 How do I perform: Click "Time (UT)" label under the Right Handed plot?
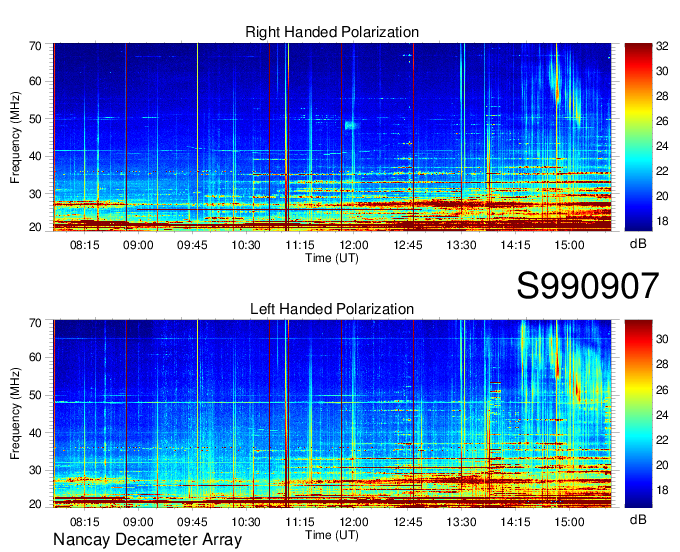coord(332,258)
